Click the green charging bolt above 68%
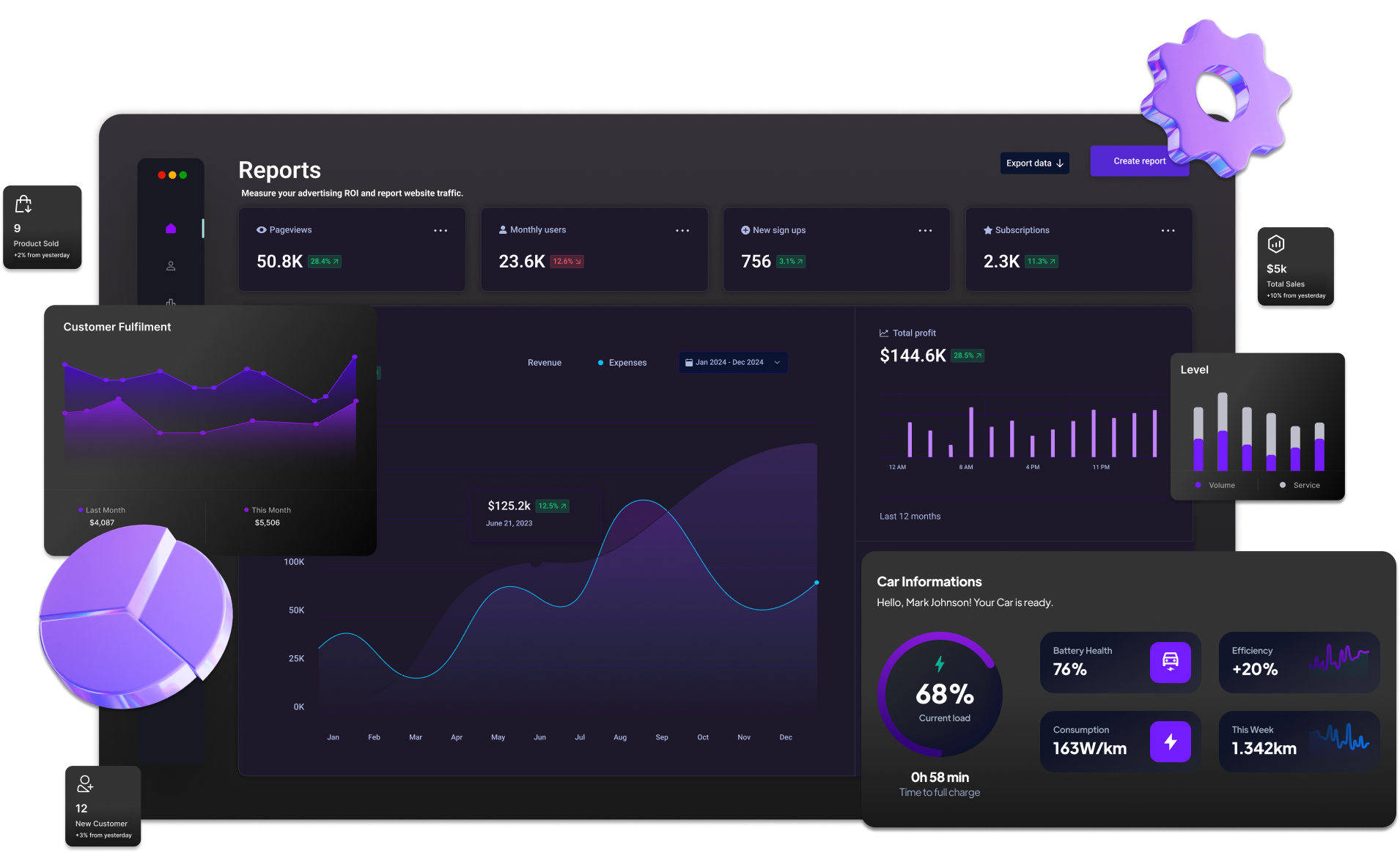The image size is (1400, 853). pos(940,664)
